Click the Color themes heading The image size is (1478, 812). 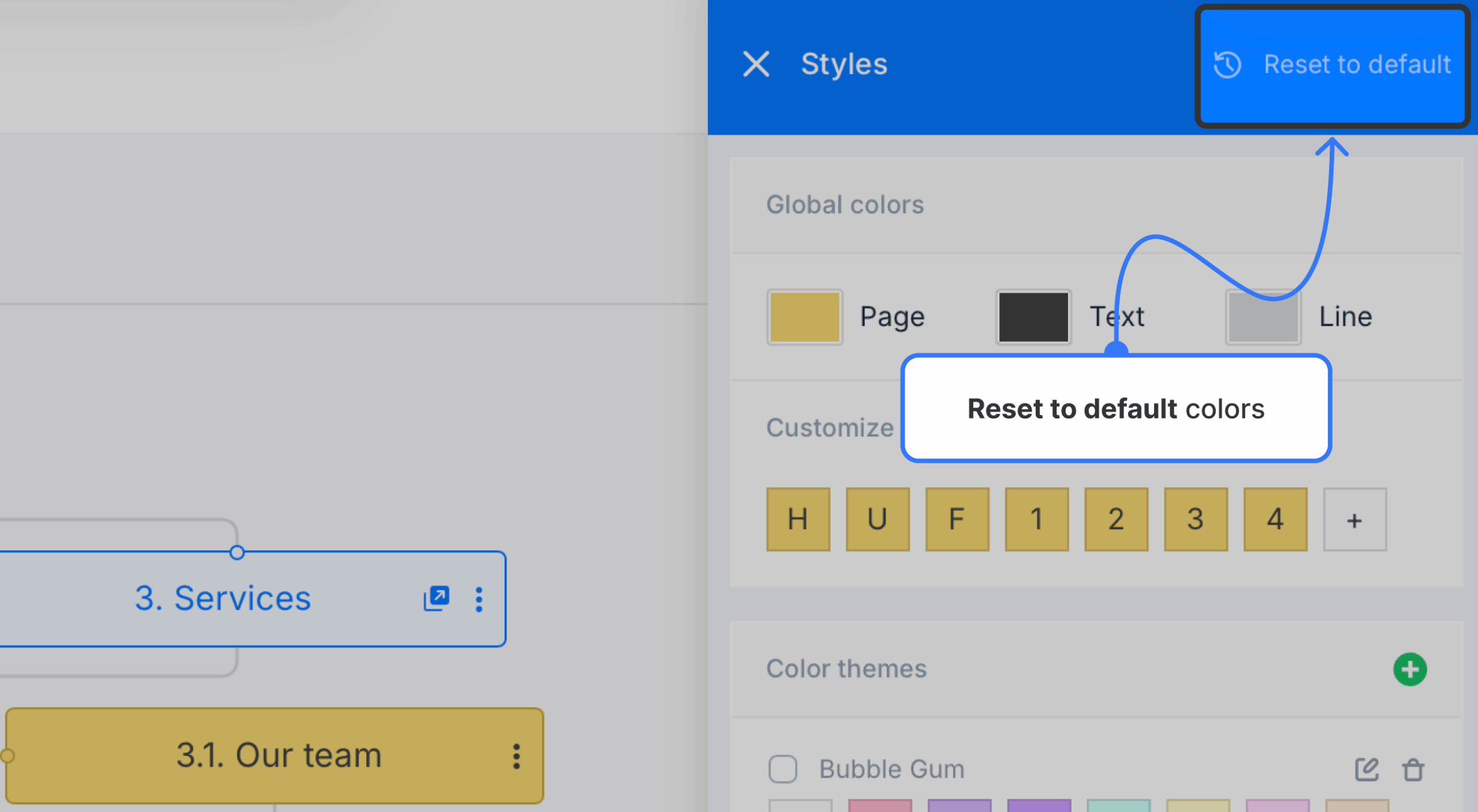pyautogui.click(x=846, y=668)
